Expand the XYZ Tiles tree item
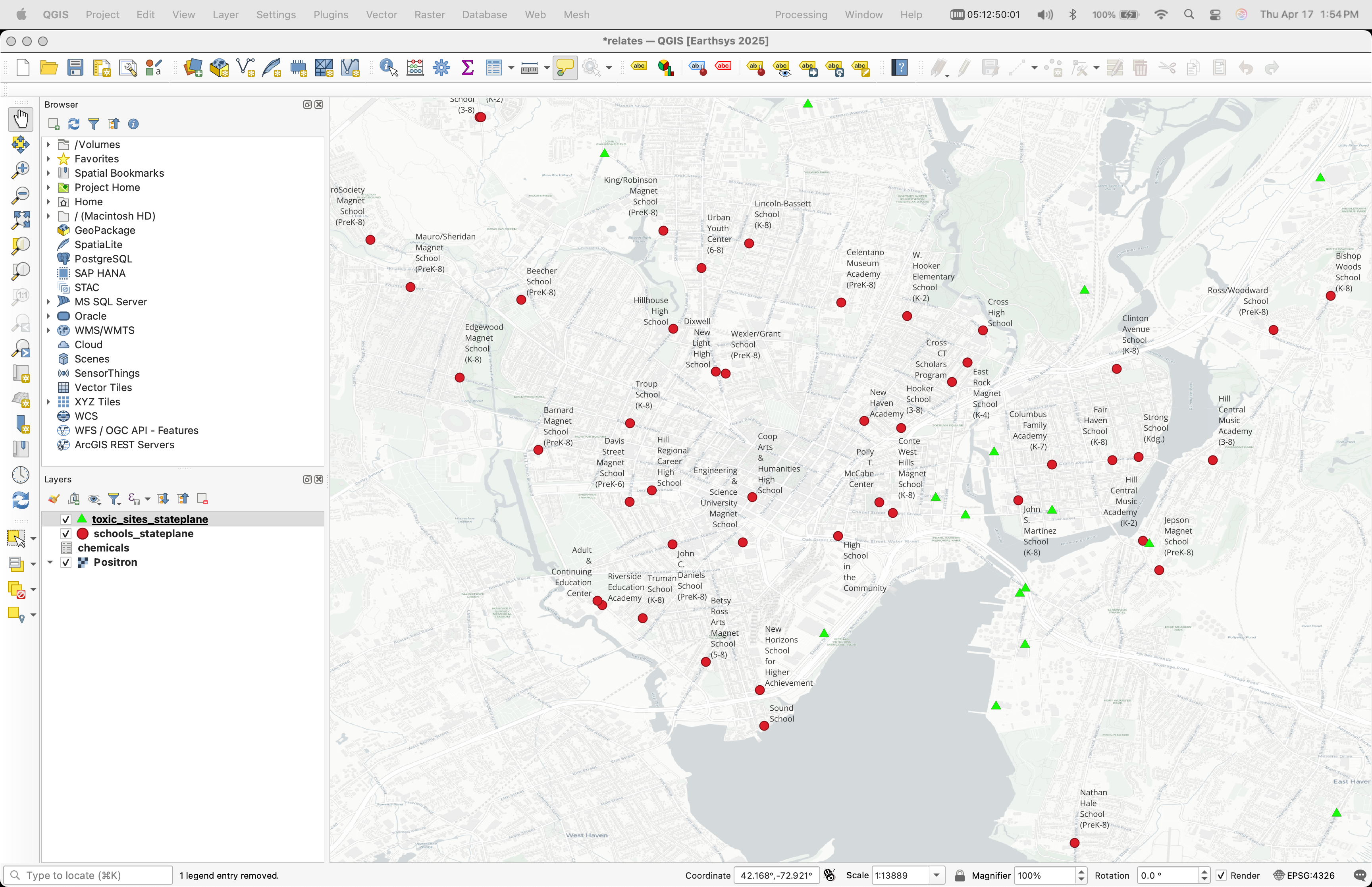Viewport: 1372px width, 887px height. point(48,401)
